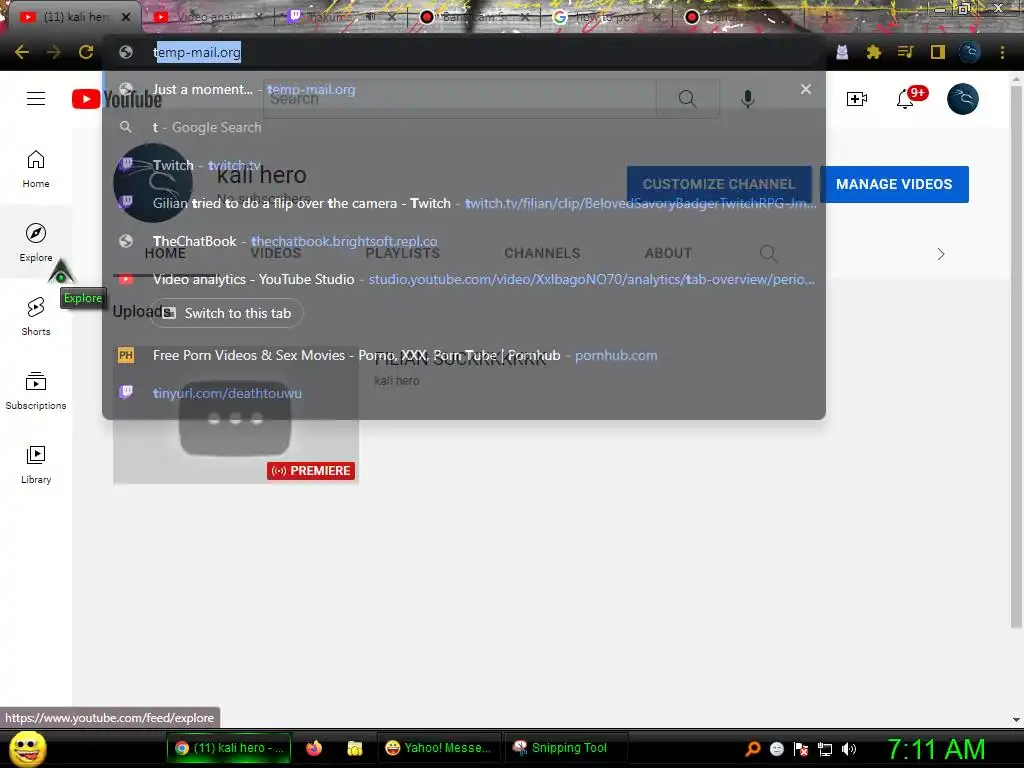Open the Action Center flag tray icon

coord(801,749)
